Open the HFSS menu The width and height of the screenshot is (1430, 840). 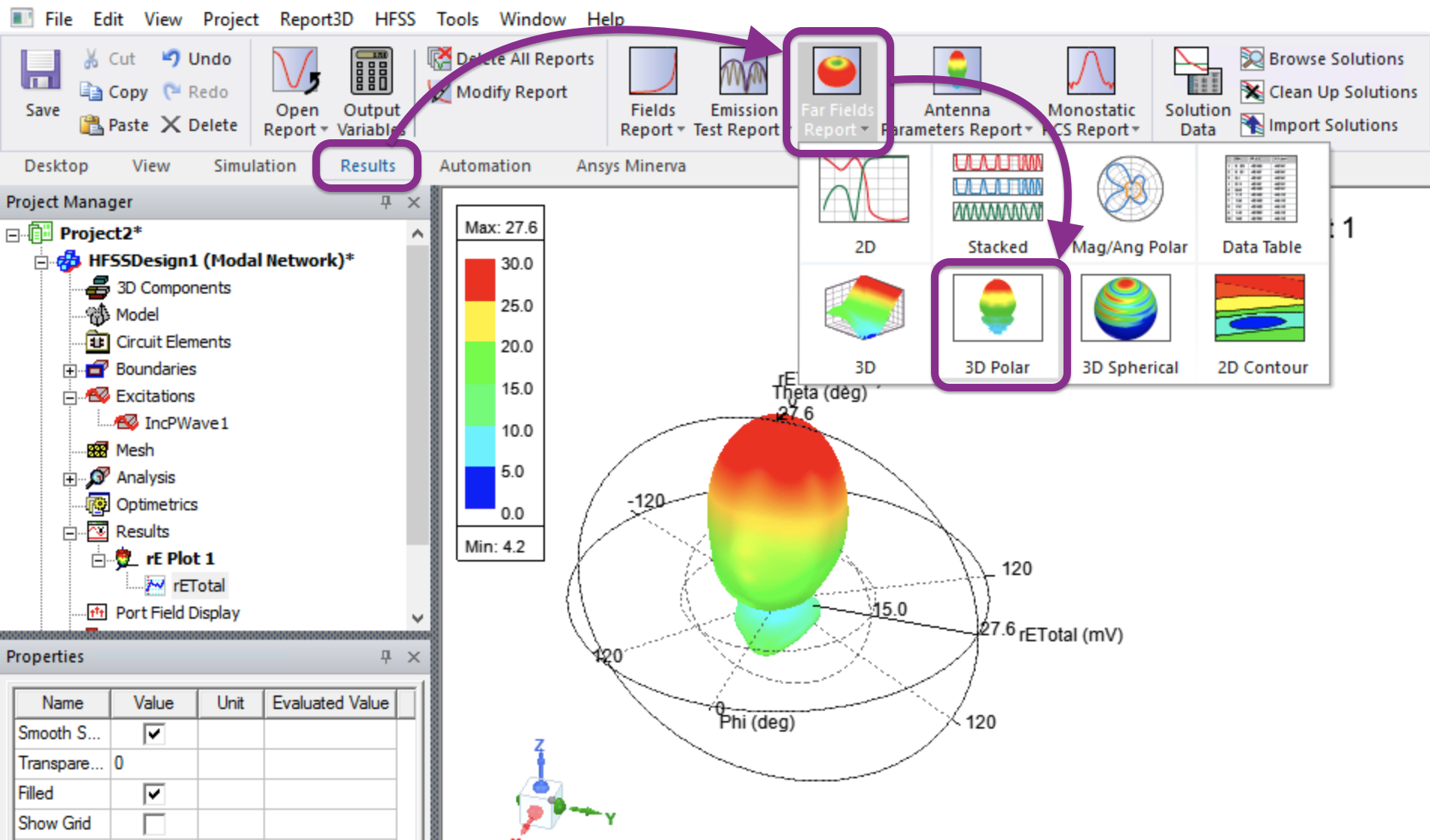click(x=394, y=19)
